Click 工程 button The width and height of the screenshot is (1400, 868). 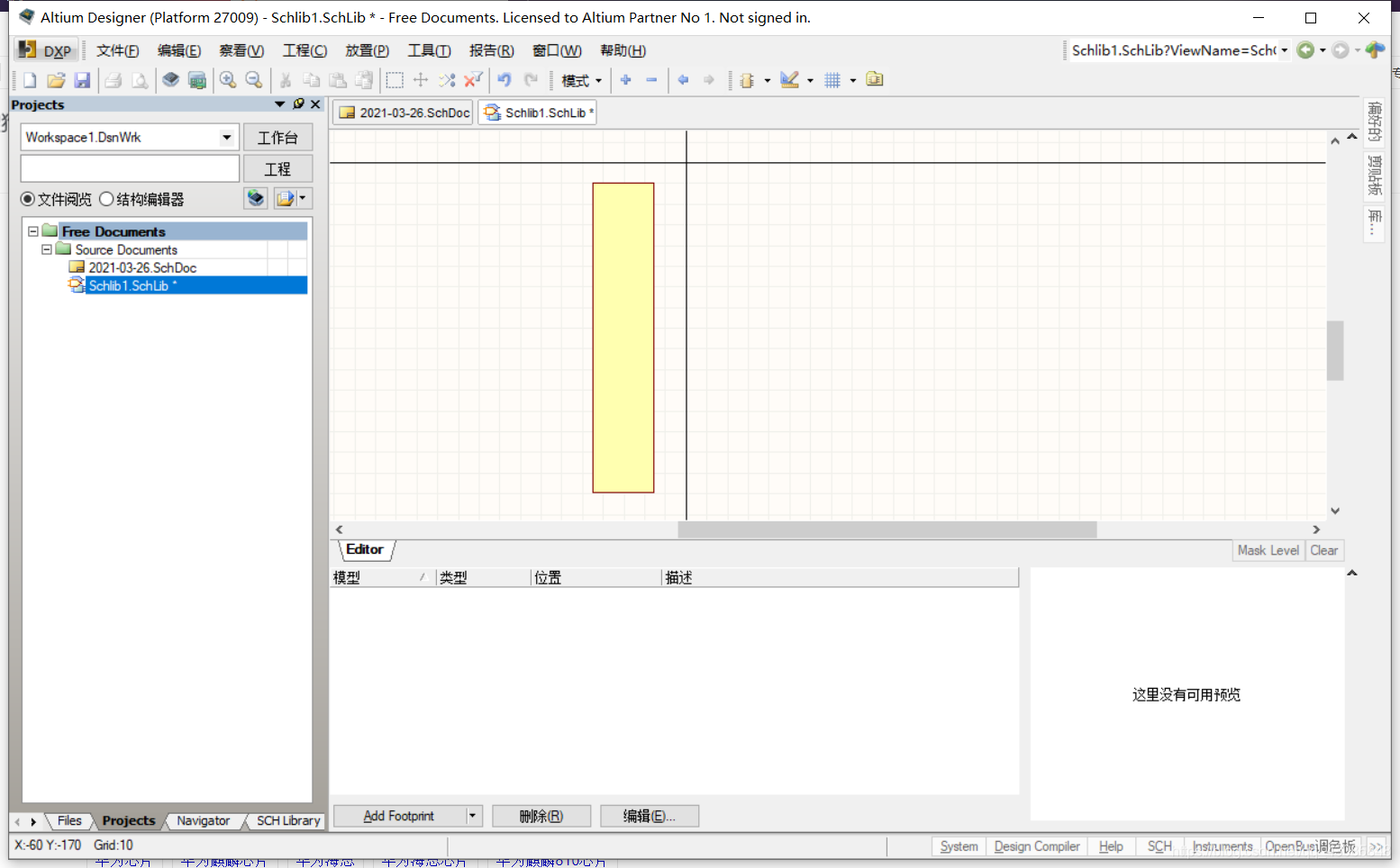coord(277,169)
